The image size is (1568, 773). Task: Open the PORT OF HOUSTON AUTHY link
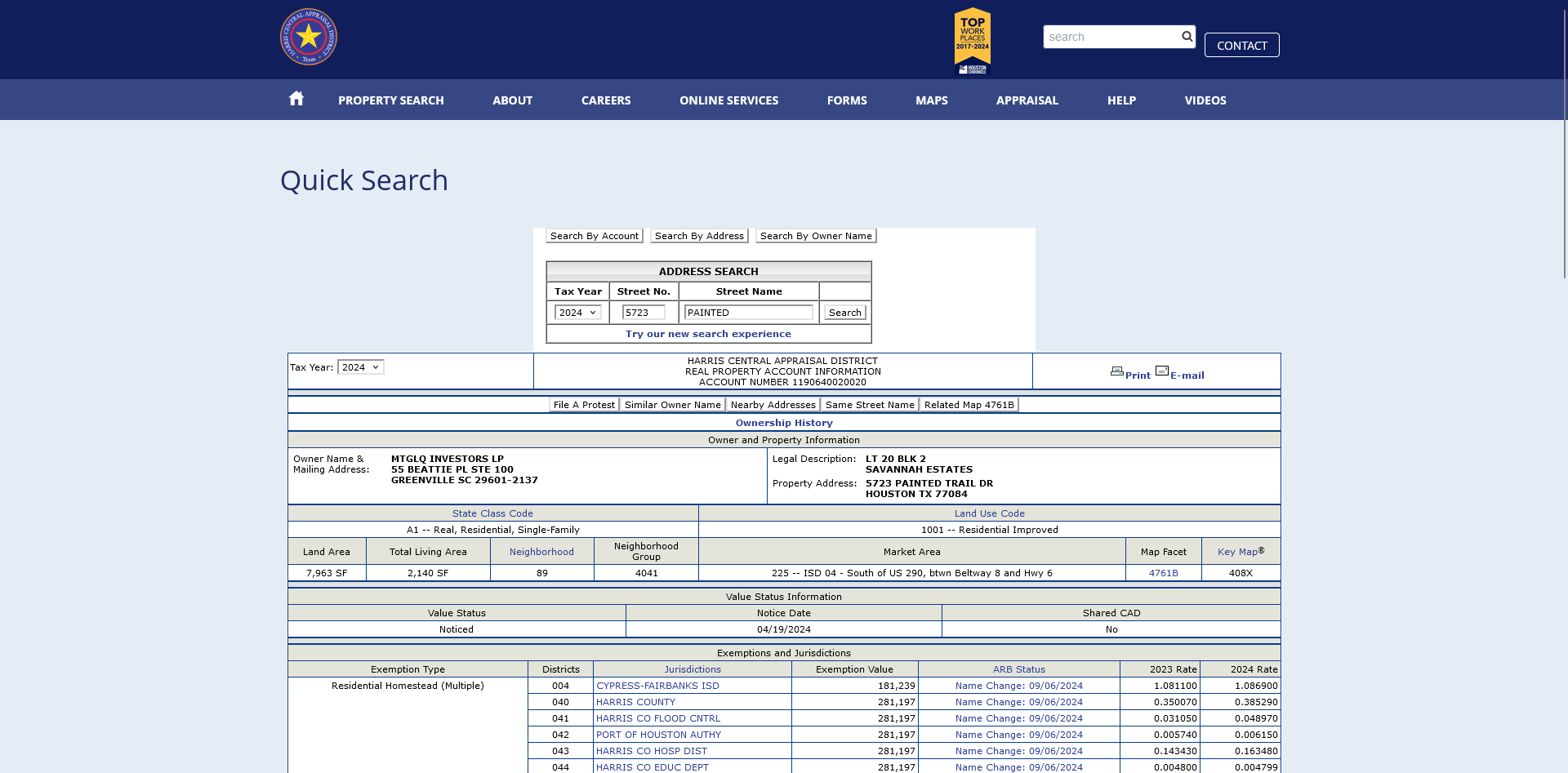point(658,735)
